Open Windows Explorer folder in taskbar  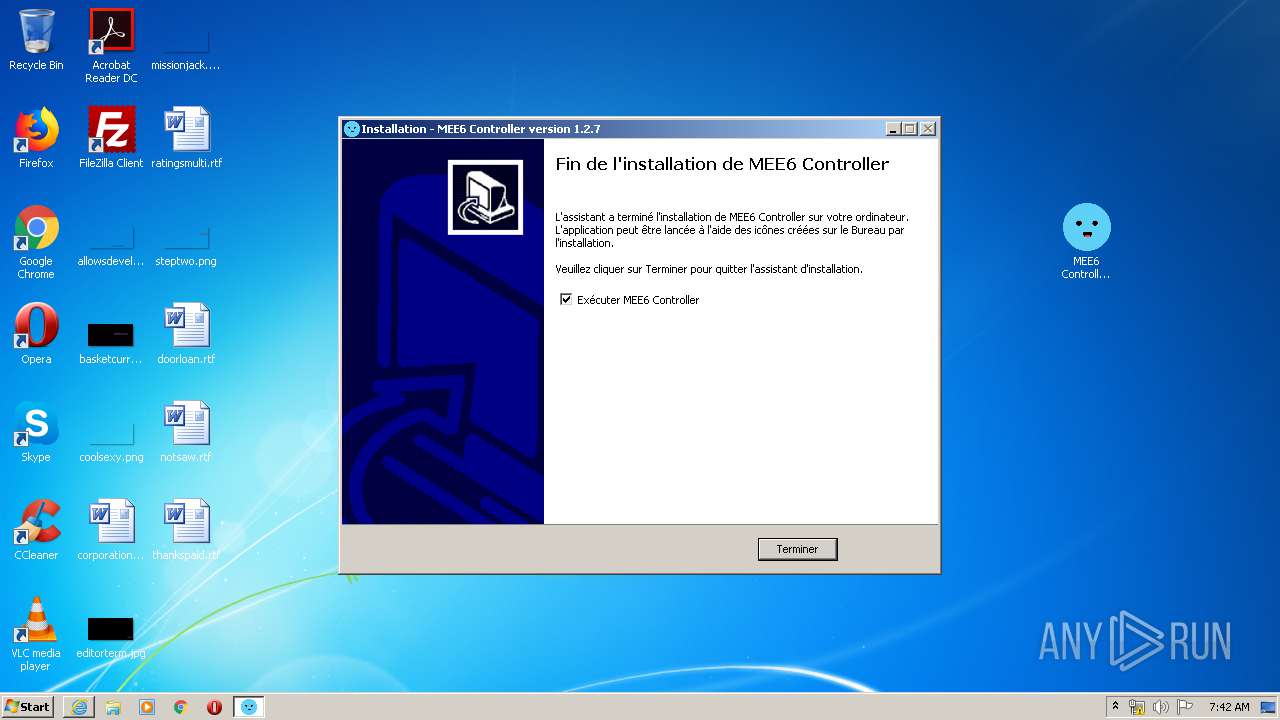113,707
